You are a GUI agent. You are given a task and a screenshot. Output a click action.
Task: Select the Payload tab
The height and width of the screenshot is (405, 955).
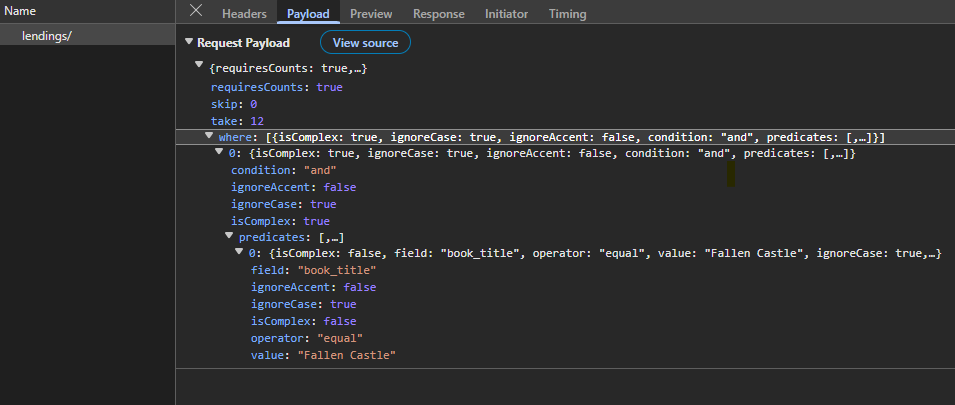pos(308,13)
